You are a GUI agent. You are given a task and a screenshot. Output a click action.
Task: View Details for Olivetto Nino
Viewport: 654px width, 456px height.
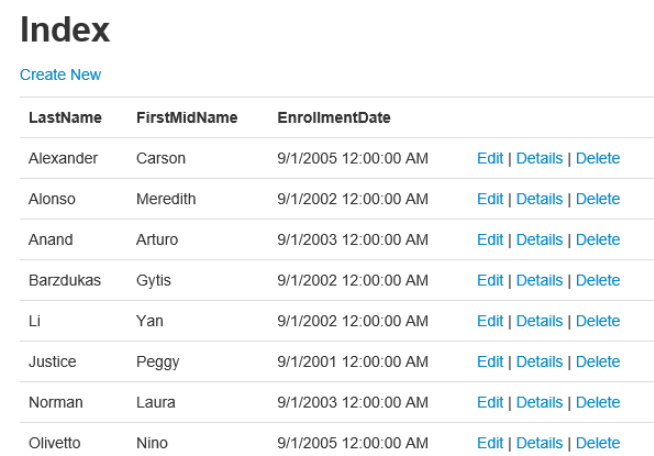pyautogui.click(x=539, y=443)
